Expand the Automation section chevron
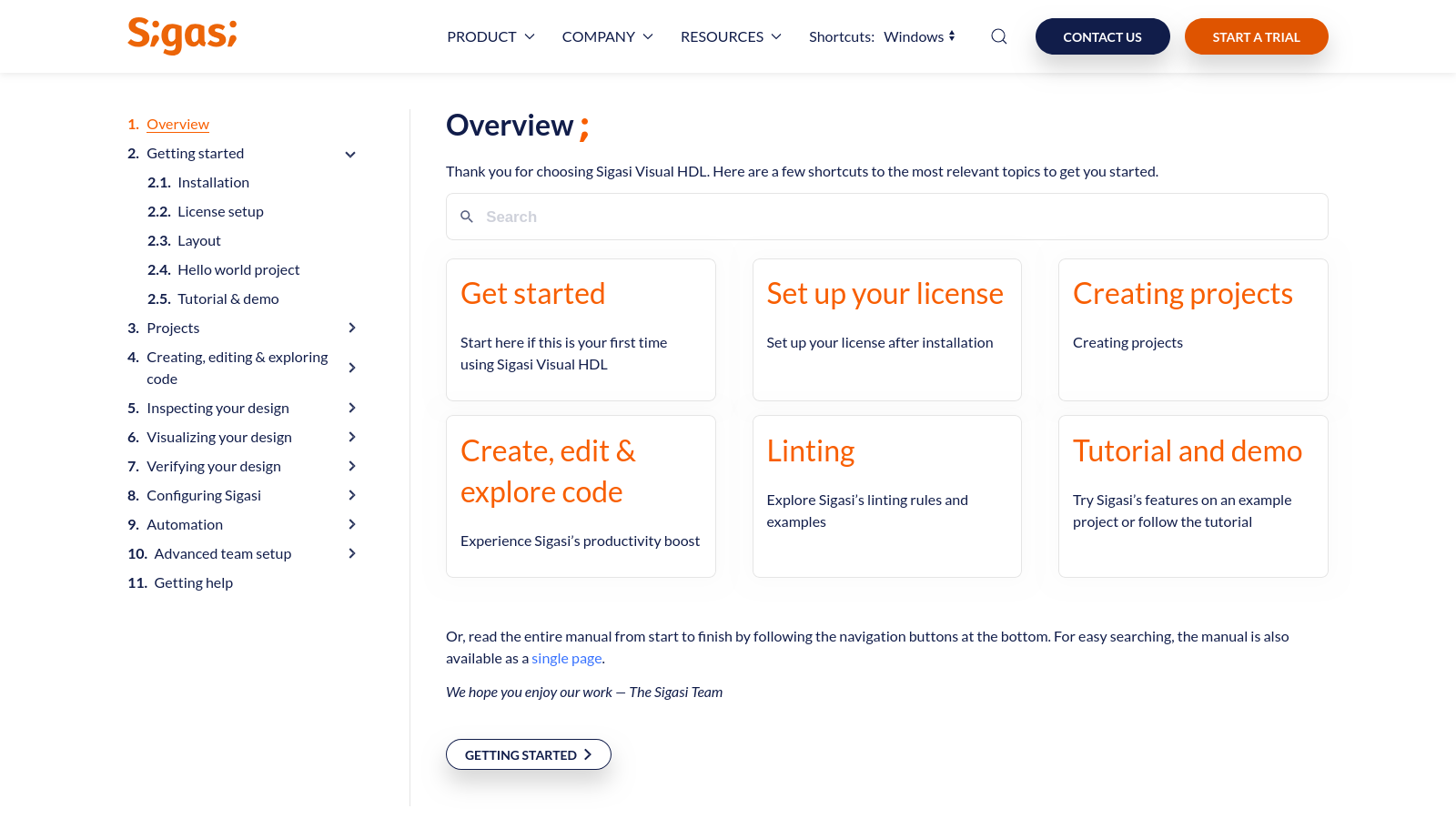Screen dimensions: 1456x819 (x=352, y=524)
